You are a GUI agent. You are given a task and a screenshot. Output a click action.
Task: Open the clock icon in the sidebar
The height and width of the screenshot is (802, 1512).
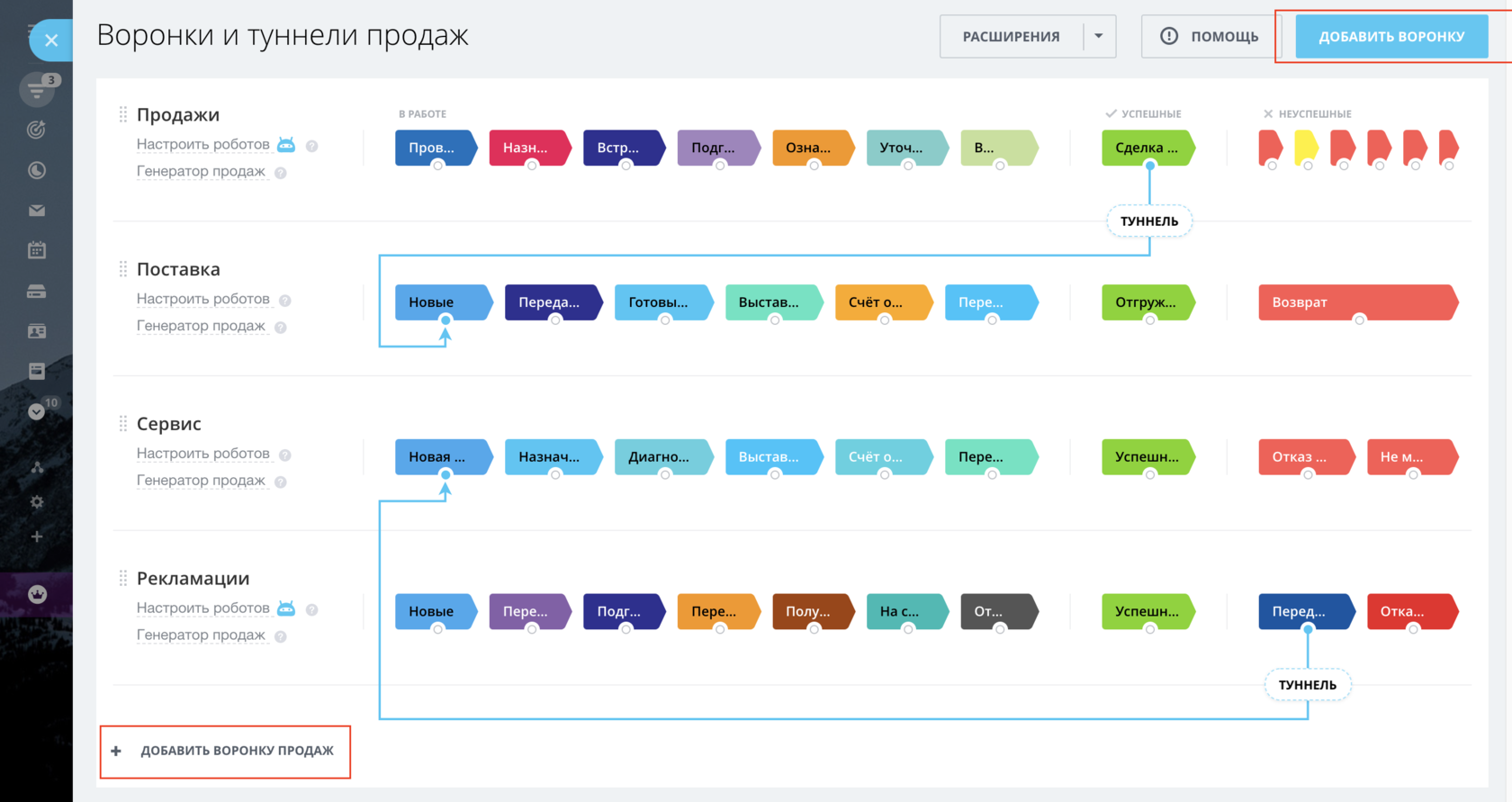pos(37,170)
